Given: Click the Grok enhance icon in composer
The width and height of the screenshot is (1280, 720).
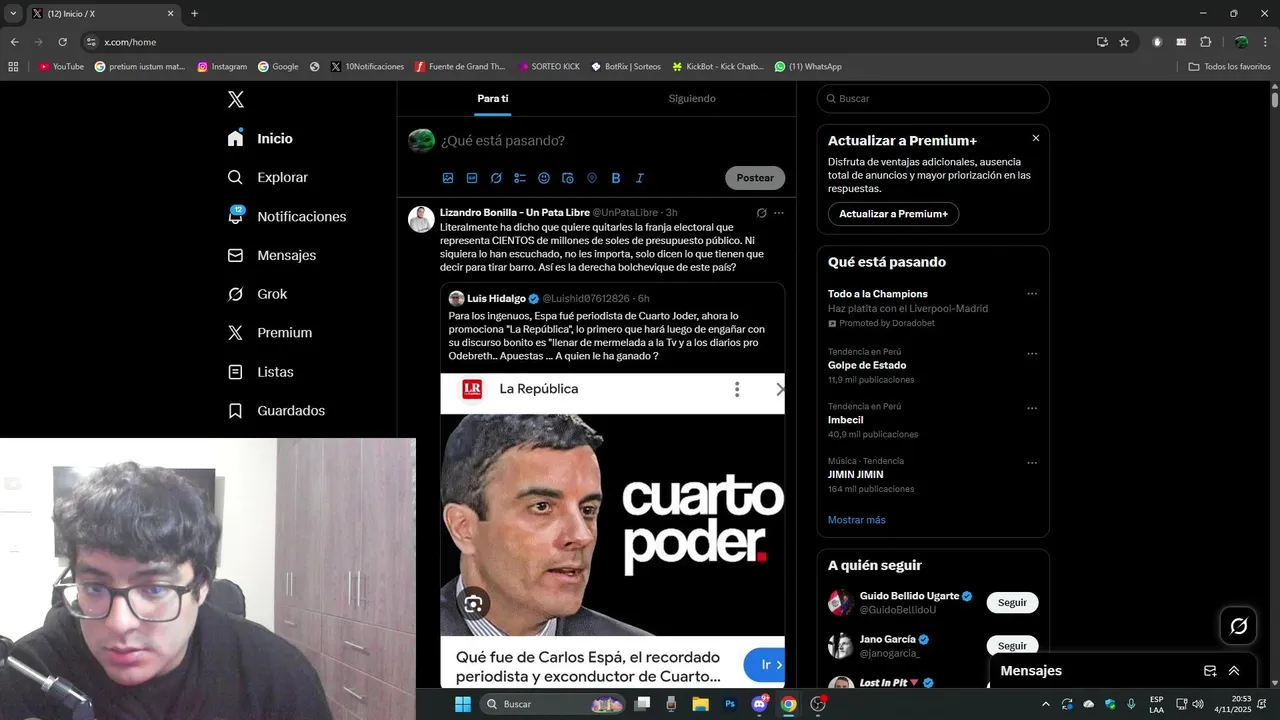Looking at the screenshot, I should (x=496, y=178).
